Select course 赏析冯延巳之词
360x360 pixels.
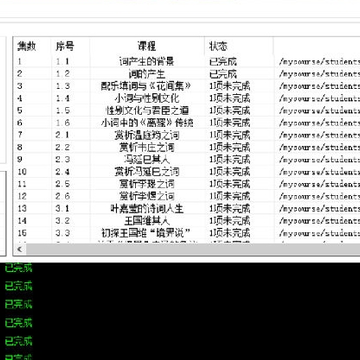pyautogui.click(x=147, y=172)
